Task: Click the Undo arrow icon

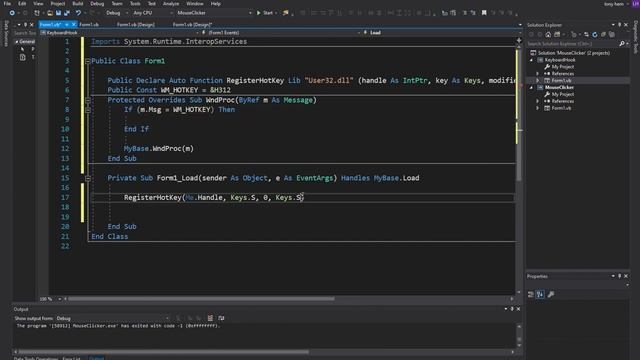Action: [78, 13]
